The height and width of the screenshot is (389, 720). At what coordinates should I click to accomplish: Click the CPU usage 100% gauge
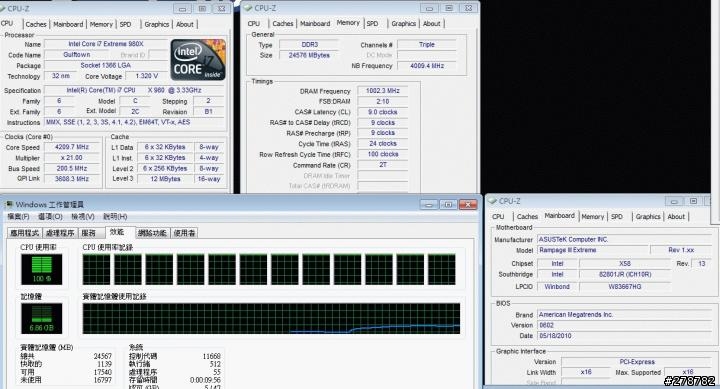click(x=41, y=269)
